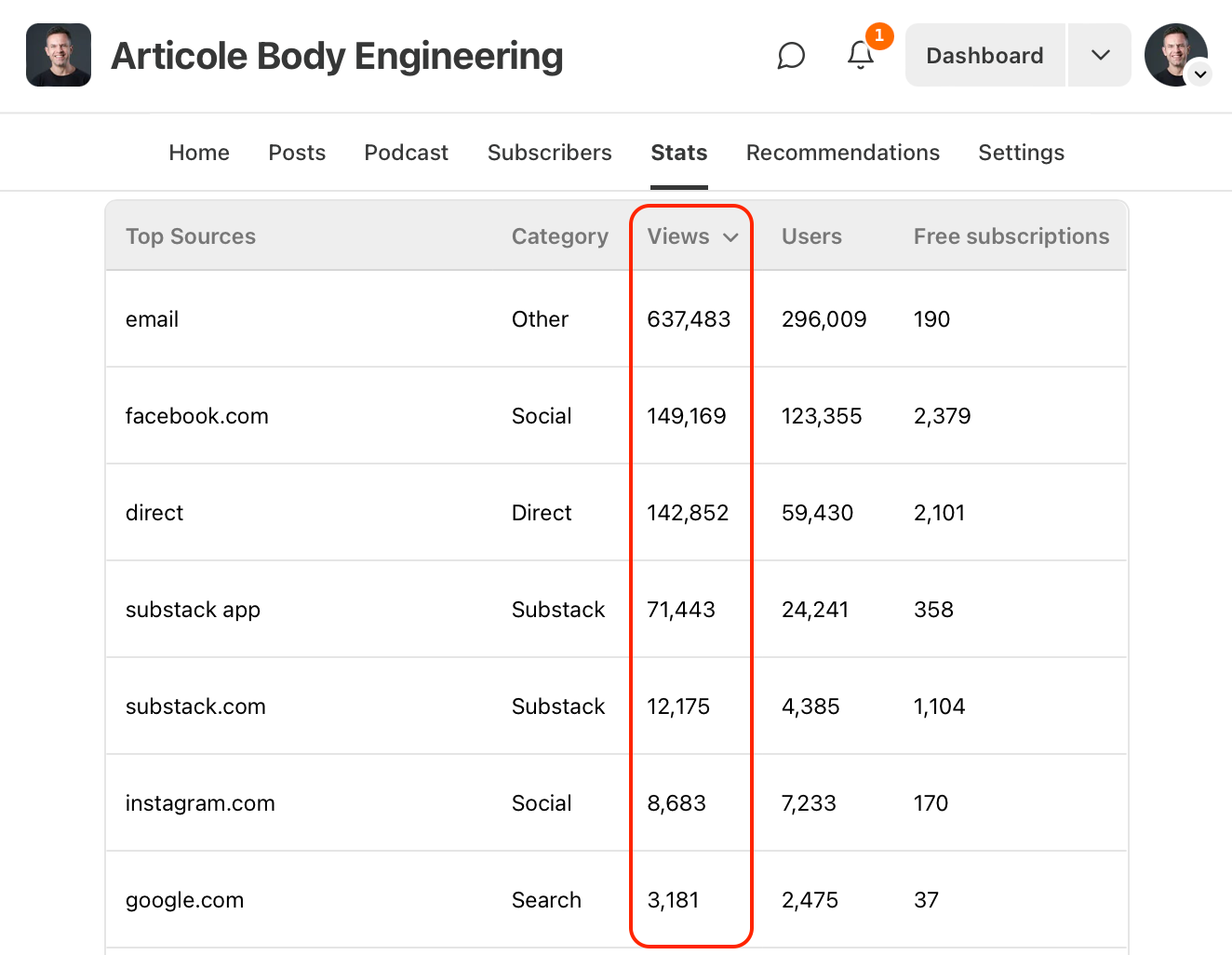The image size is (1232, 955).
Task: Click the 149,169 views value
Action: (x=687, y=416)
